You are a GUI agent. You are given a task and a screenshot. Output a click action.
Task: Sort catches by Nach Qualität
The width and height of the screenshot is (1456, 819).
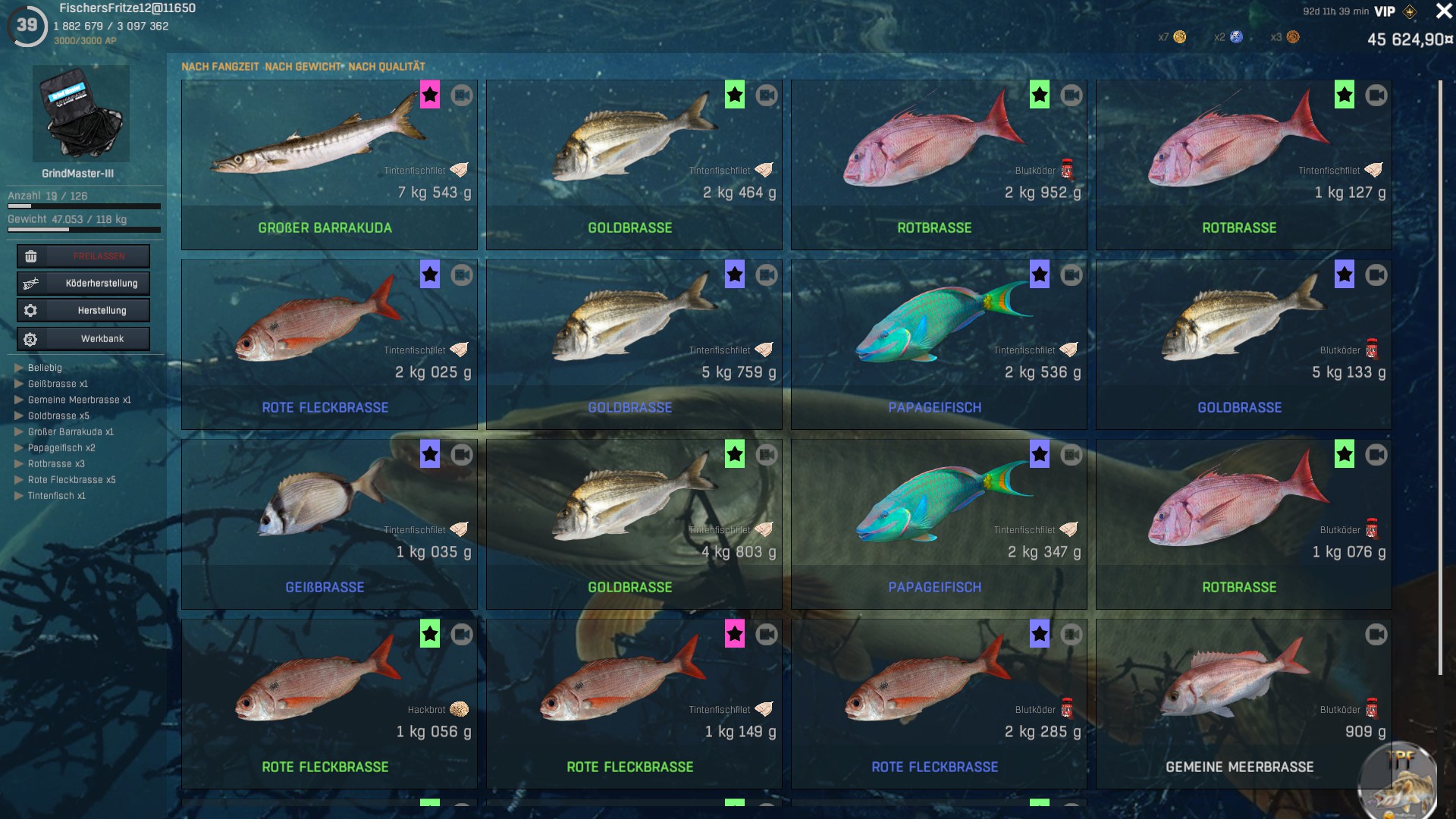(x=387, y=67)
